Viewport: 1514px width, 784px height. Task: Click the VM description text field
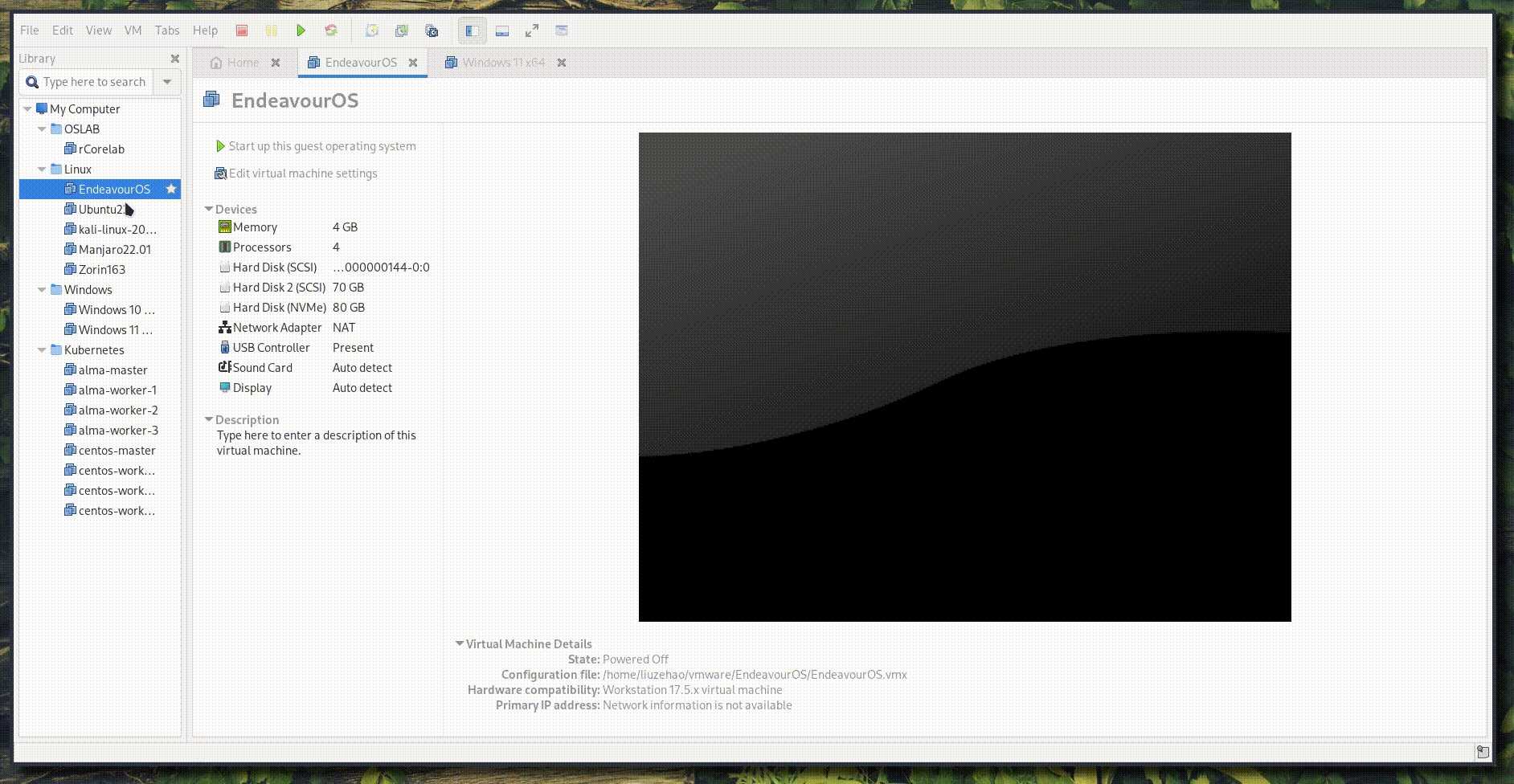pyautogui.click(x=317, y=443)
